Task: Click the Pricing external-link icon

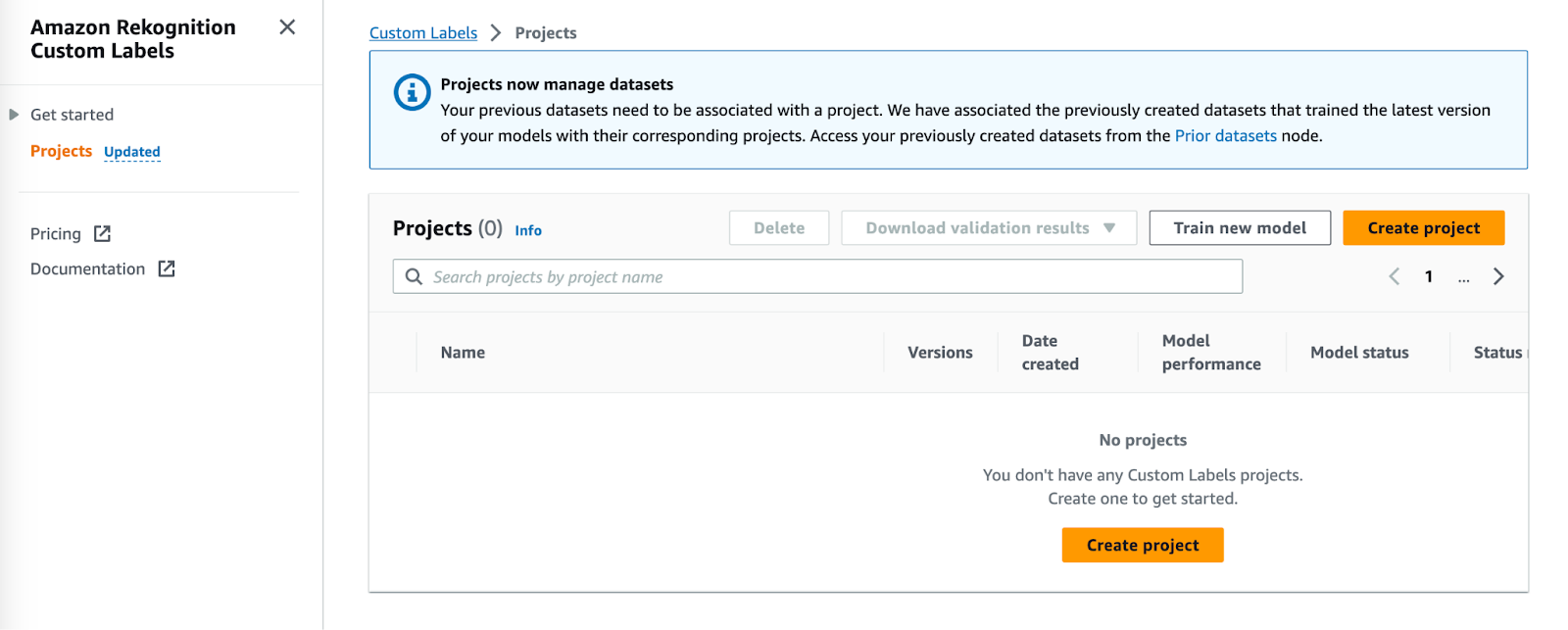Action: [x=102, y=234]
